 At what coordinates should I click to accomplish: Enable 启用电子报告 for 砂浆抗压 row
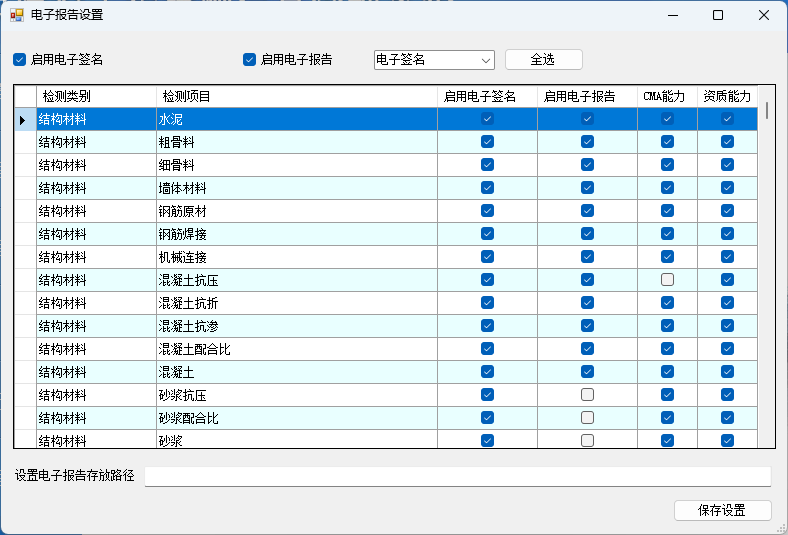click(x=587, y=395)
